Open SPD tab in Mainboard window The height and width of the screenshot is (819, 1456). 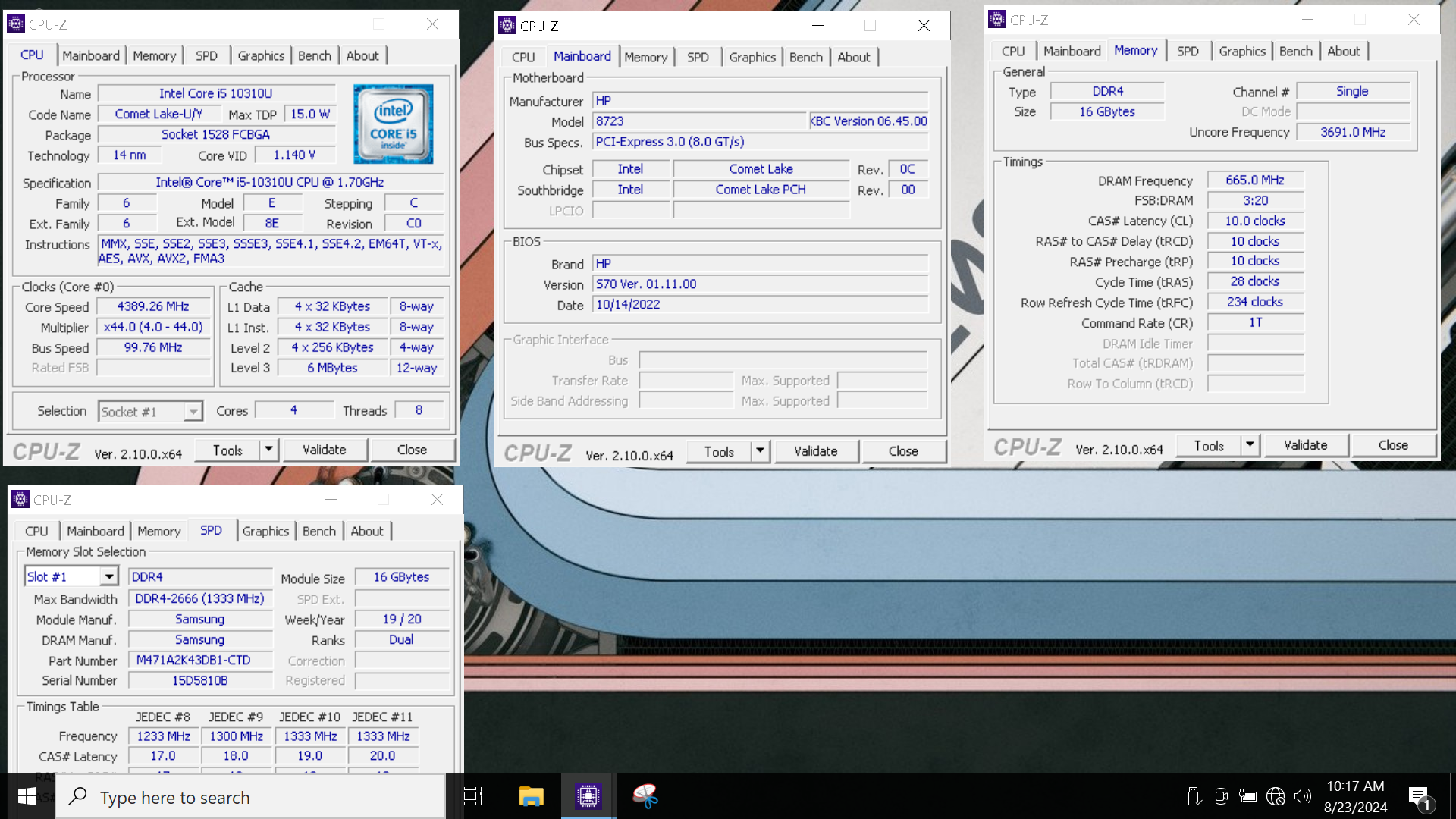point(698,57)
